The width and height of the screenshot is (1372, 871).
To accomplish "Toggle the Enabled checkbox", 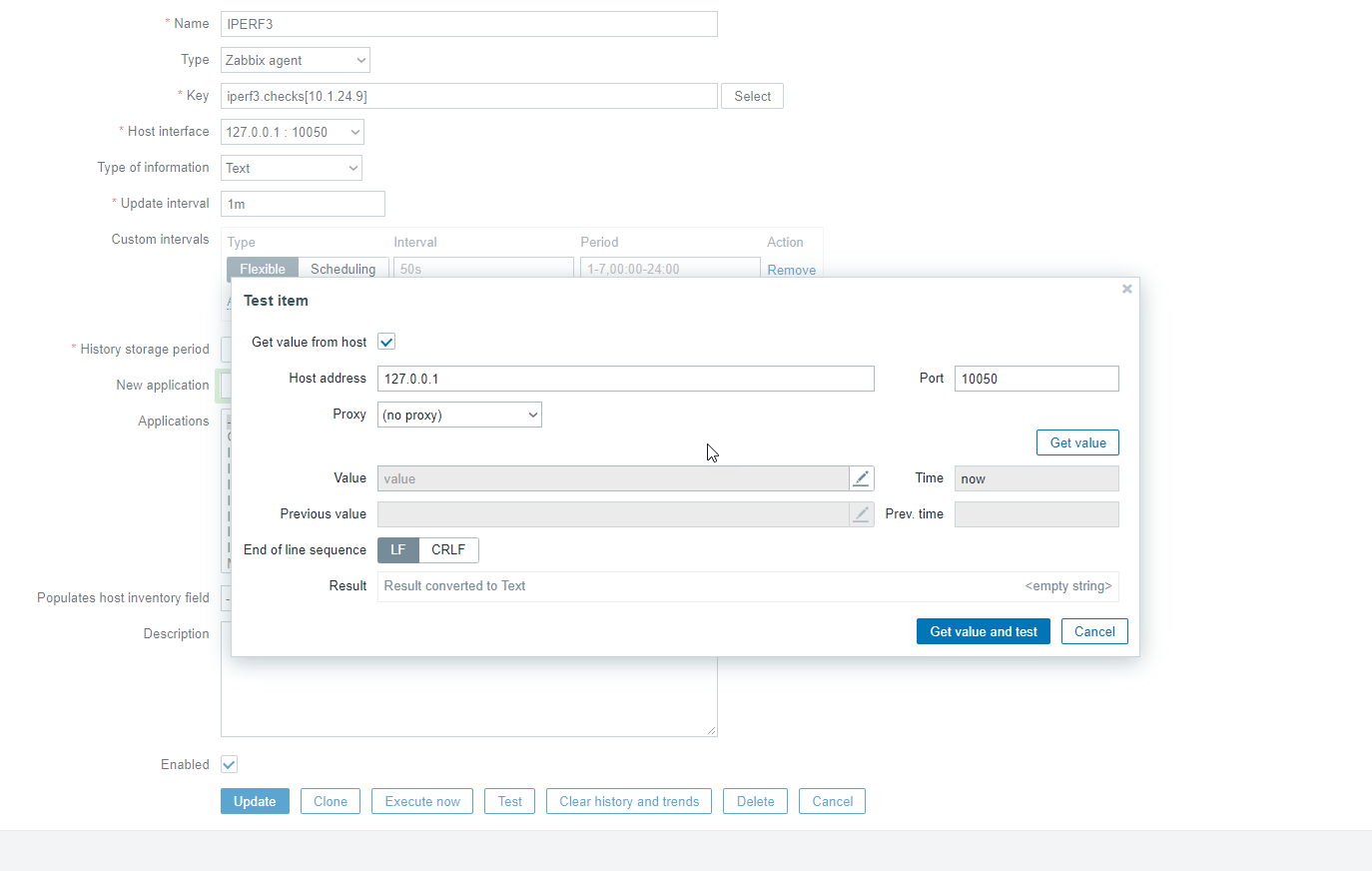I will pyautogui.click(x=229, y=764).
